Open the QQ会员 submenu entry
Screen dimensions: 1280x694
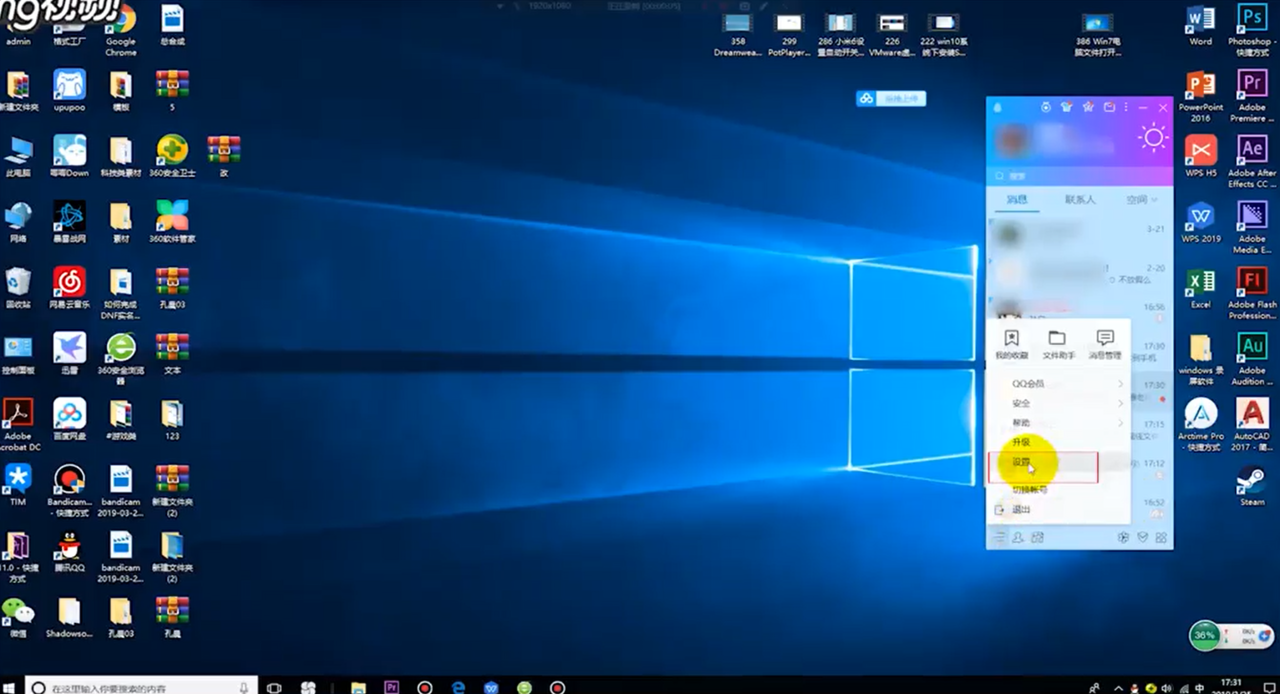pos(1058,383)
